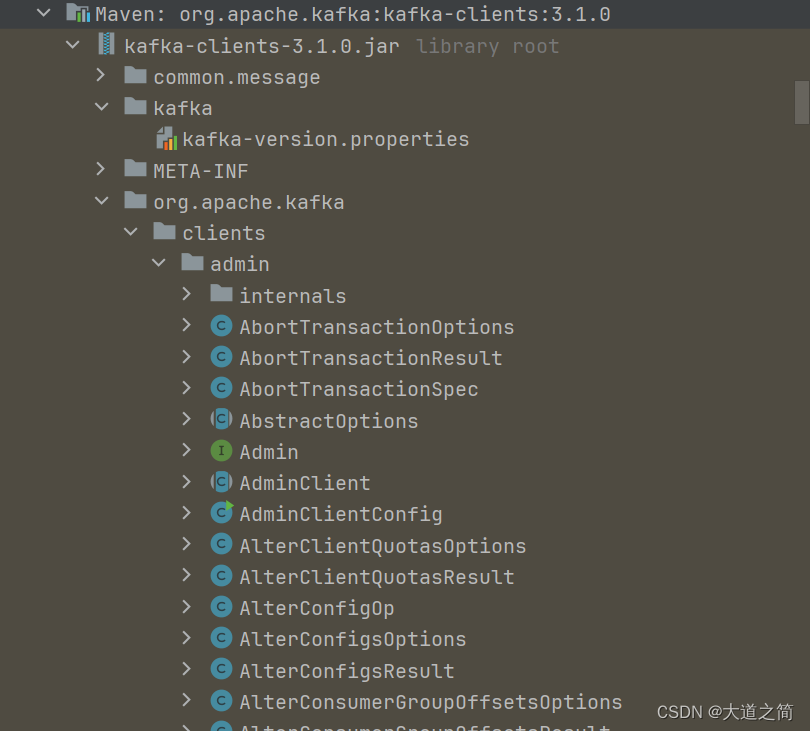
Task: Collapse the org.apache.kafka package
Action: [x=102, y=200]
